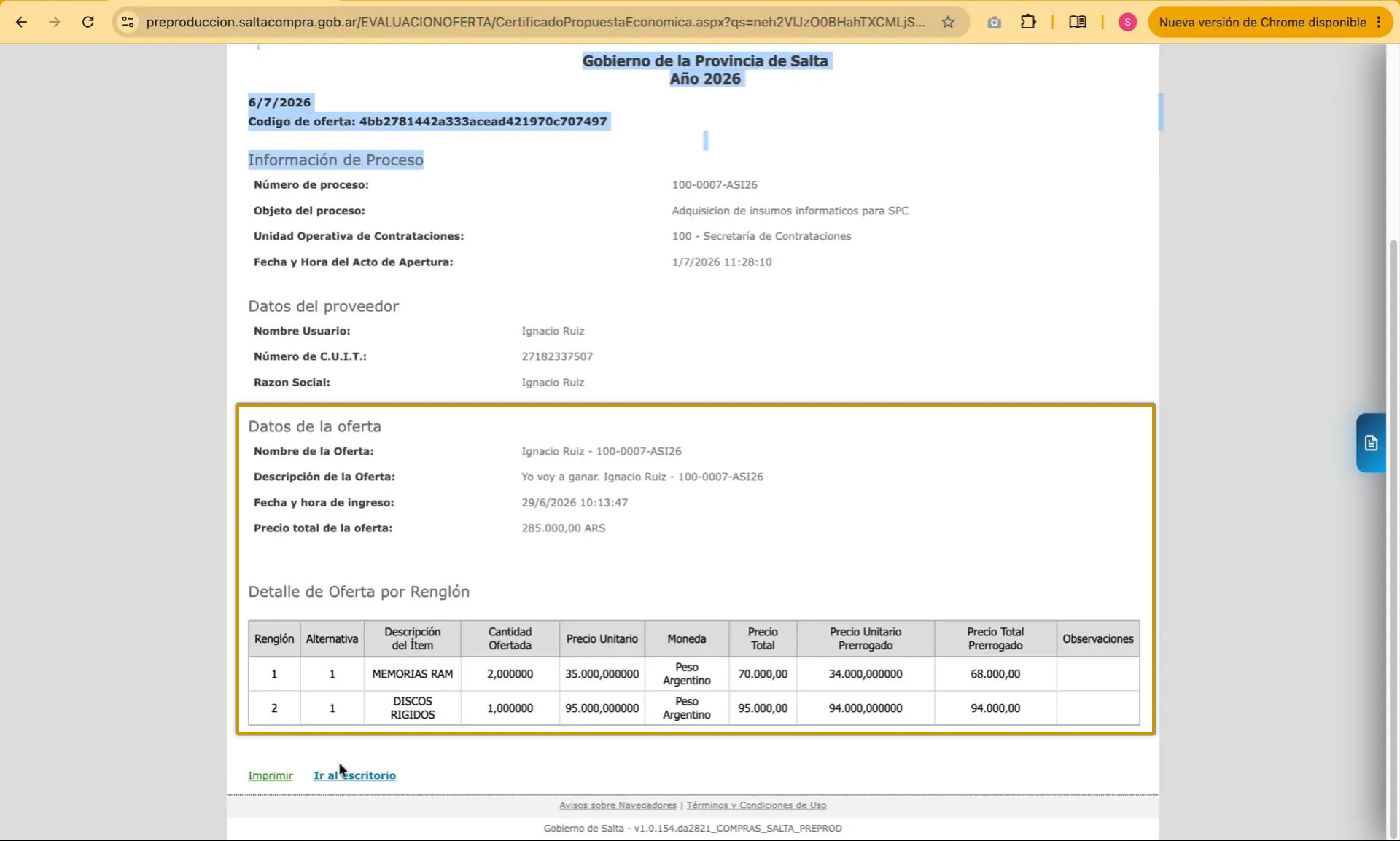Viewport: 1400px width, 841px height.
Task: Open site information icon in address bar
Action: (128, 22)
